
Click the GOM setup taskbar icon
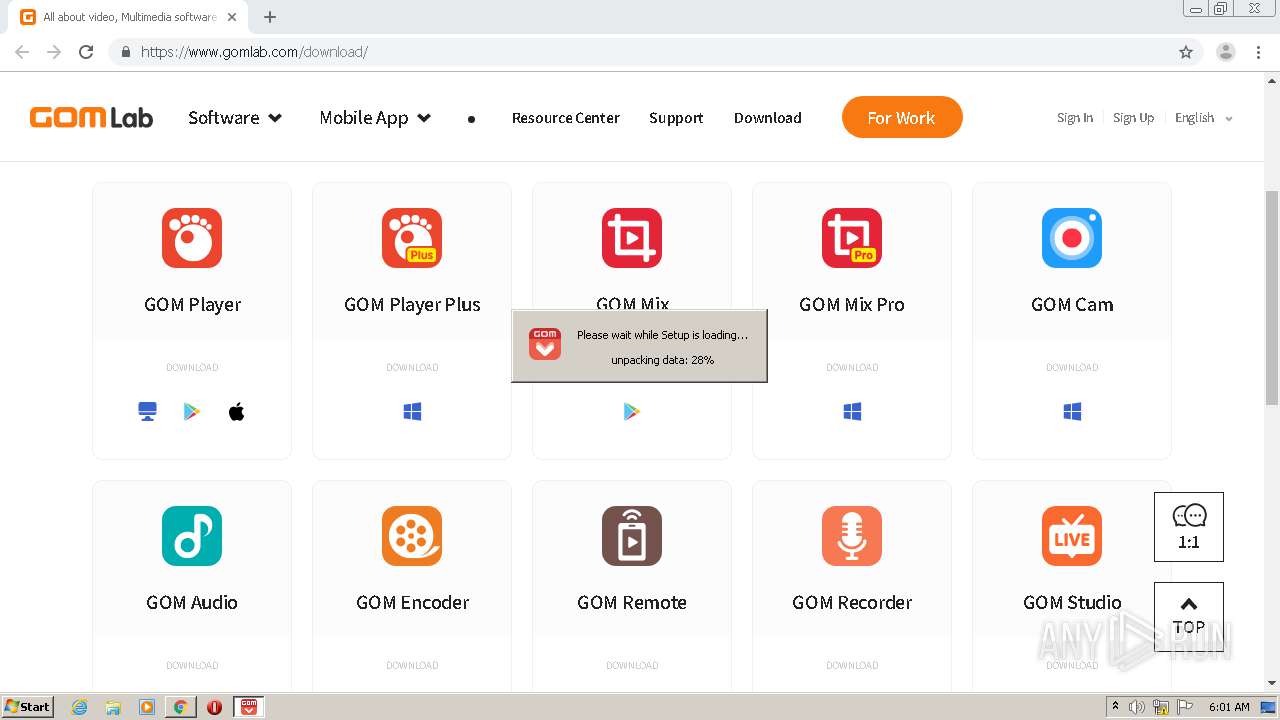249,707
